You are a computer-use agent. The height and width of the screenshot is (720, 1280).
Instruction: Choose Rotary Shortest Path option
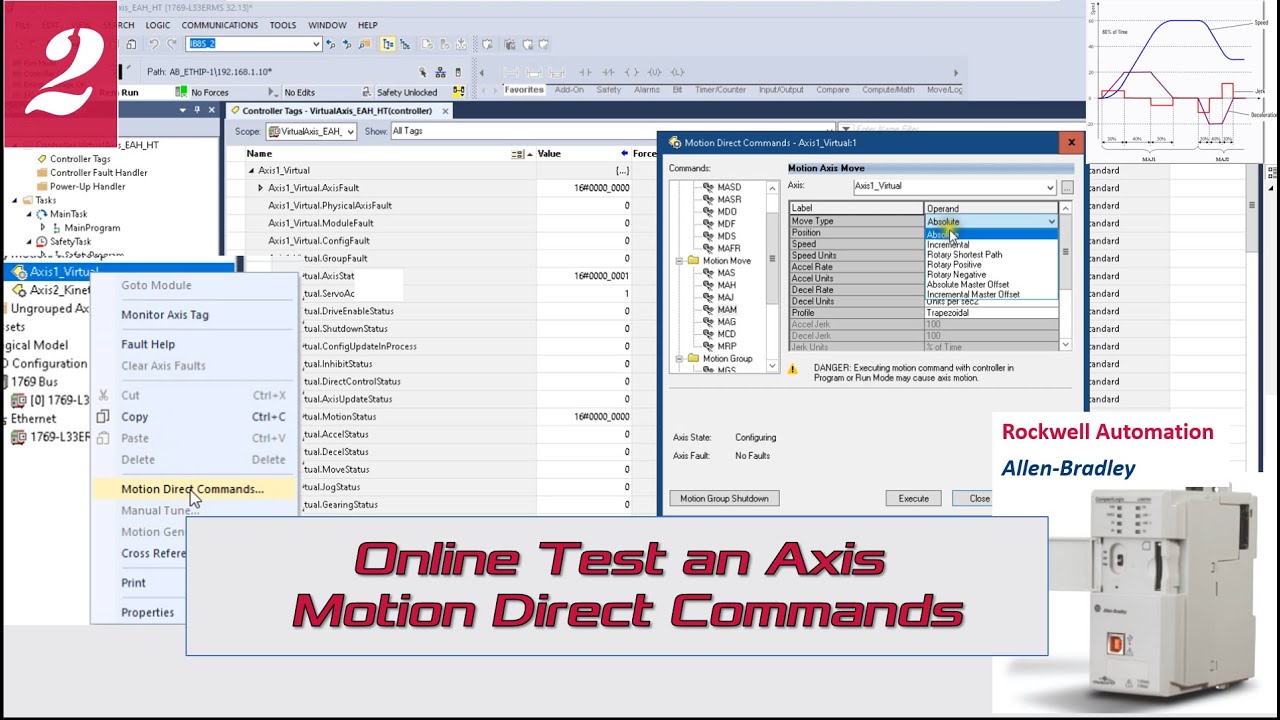[964, 255]
